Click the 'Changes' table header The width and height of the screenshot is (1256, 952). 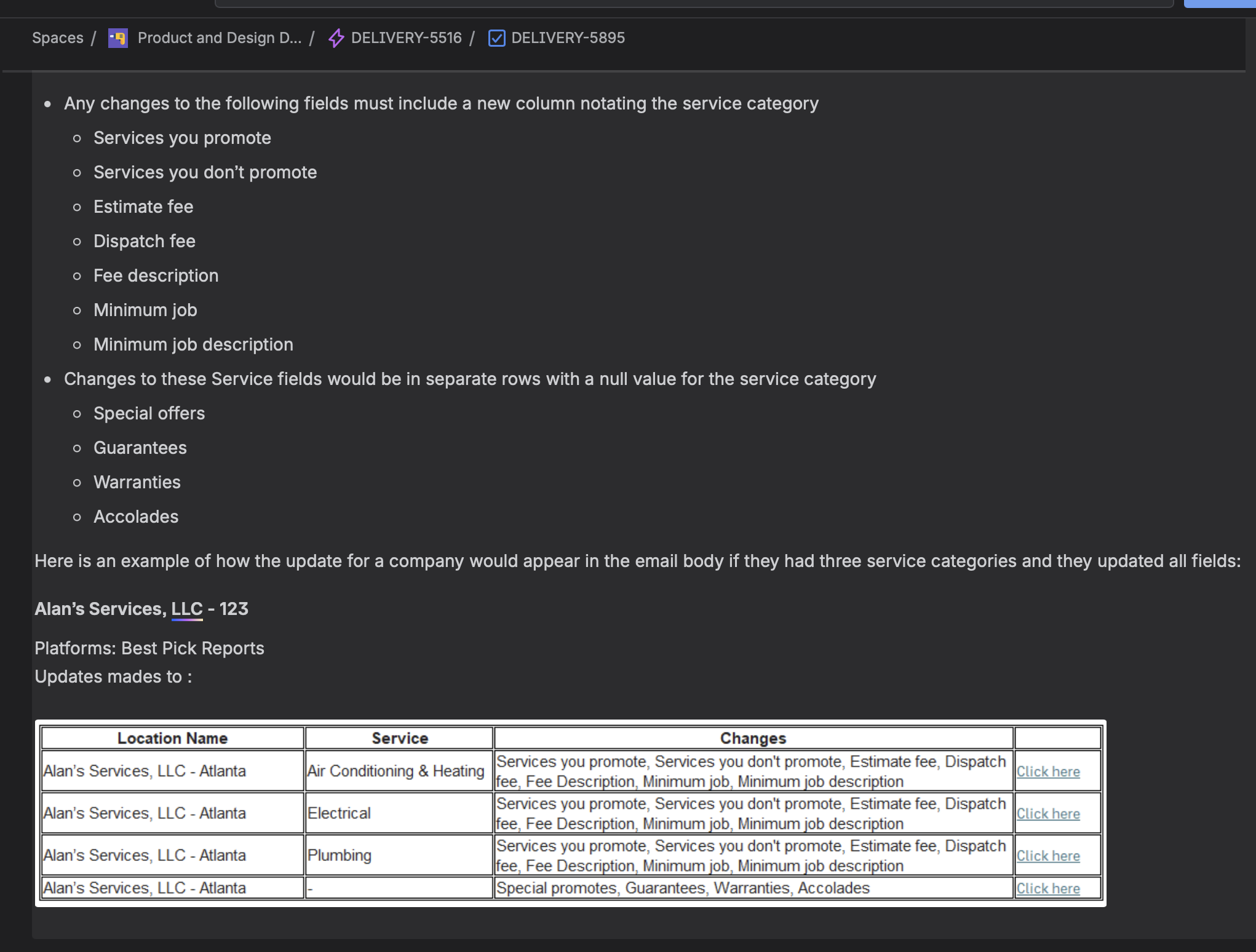pyautogui.click(x=753, y=738)
